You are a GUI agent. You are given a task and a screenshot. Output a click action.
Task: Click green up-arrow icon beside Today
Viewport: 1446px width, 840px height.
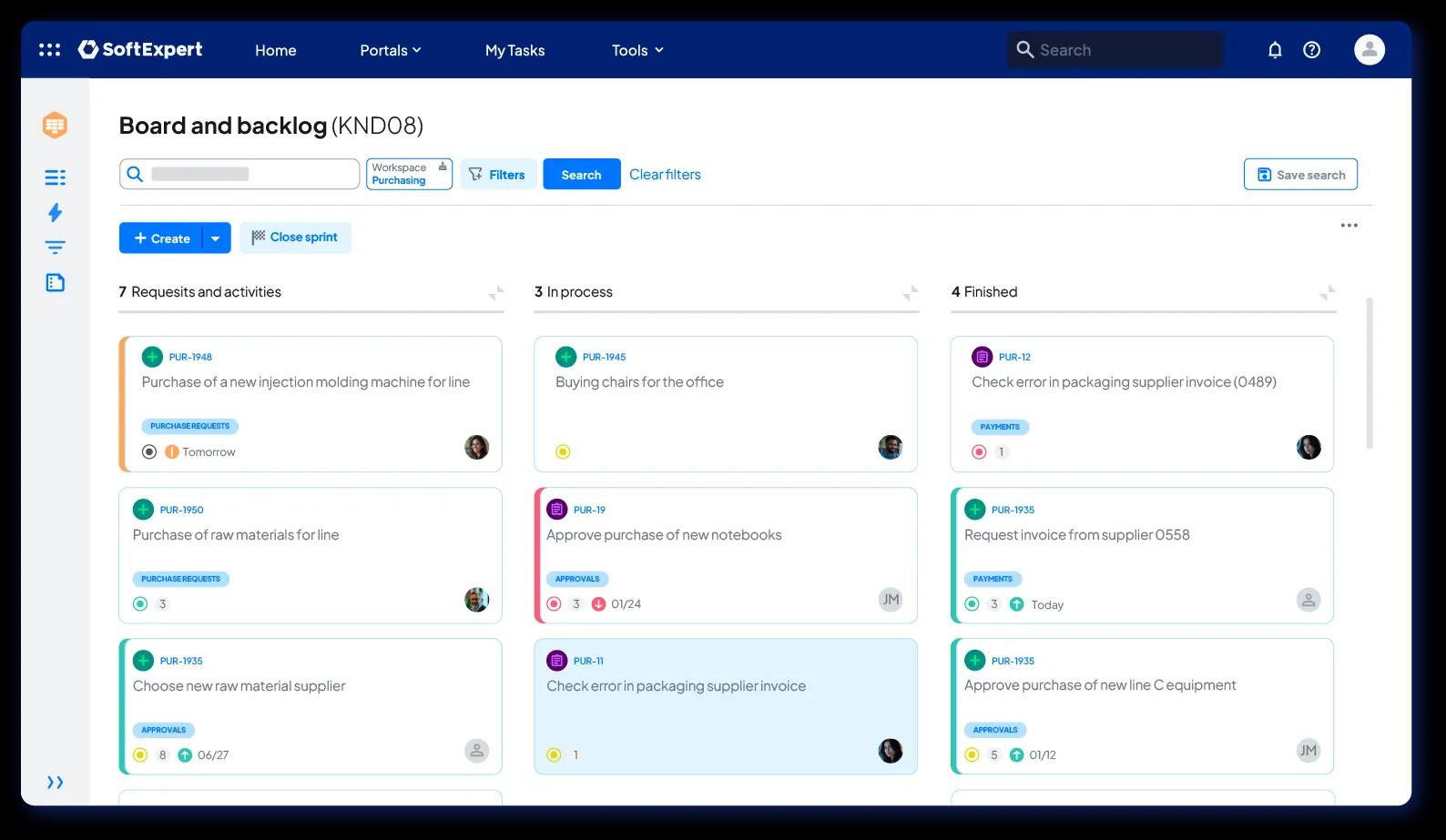tap(1016, 603)
